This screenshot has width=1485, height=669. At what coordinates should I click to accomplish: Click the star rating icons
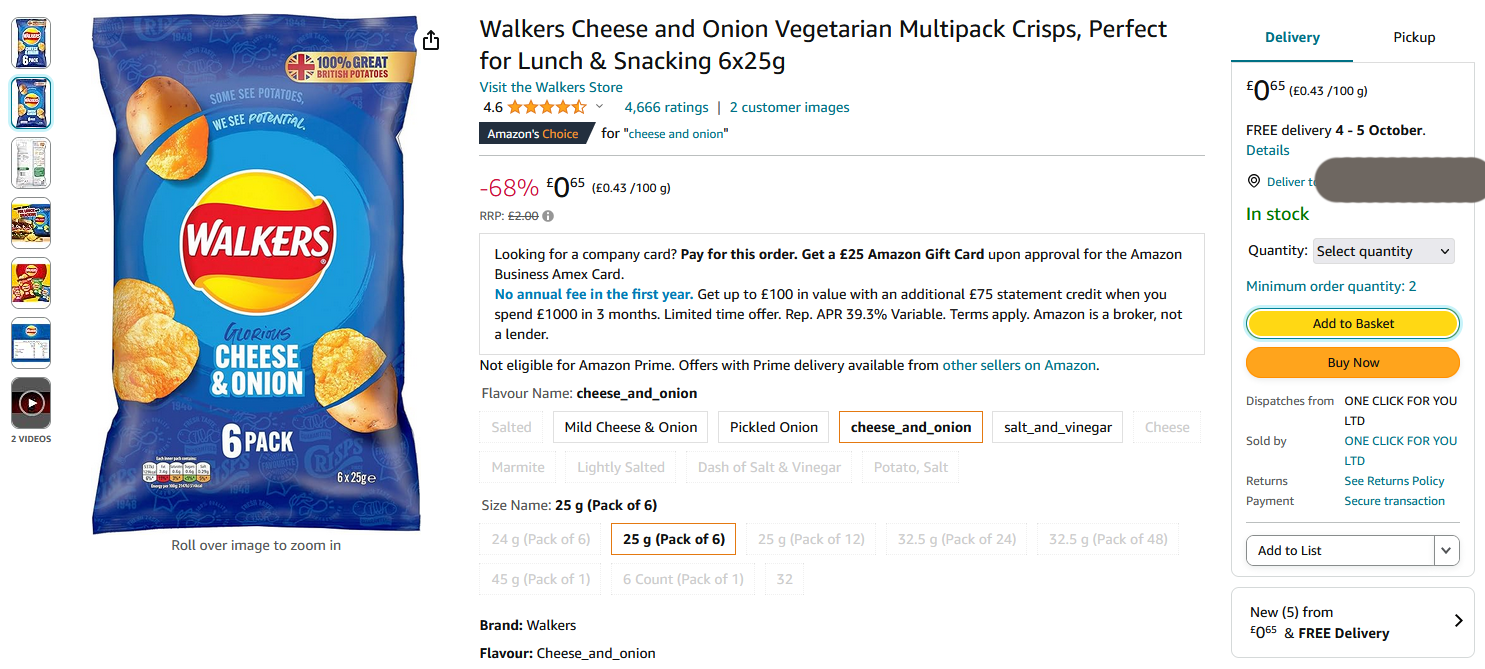(x=546, y=107)
